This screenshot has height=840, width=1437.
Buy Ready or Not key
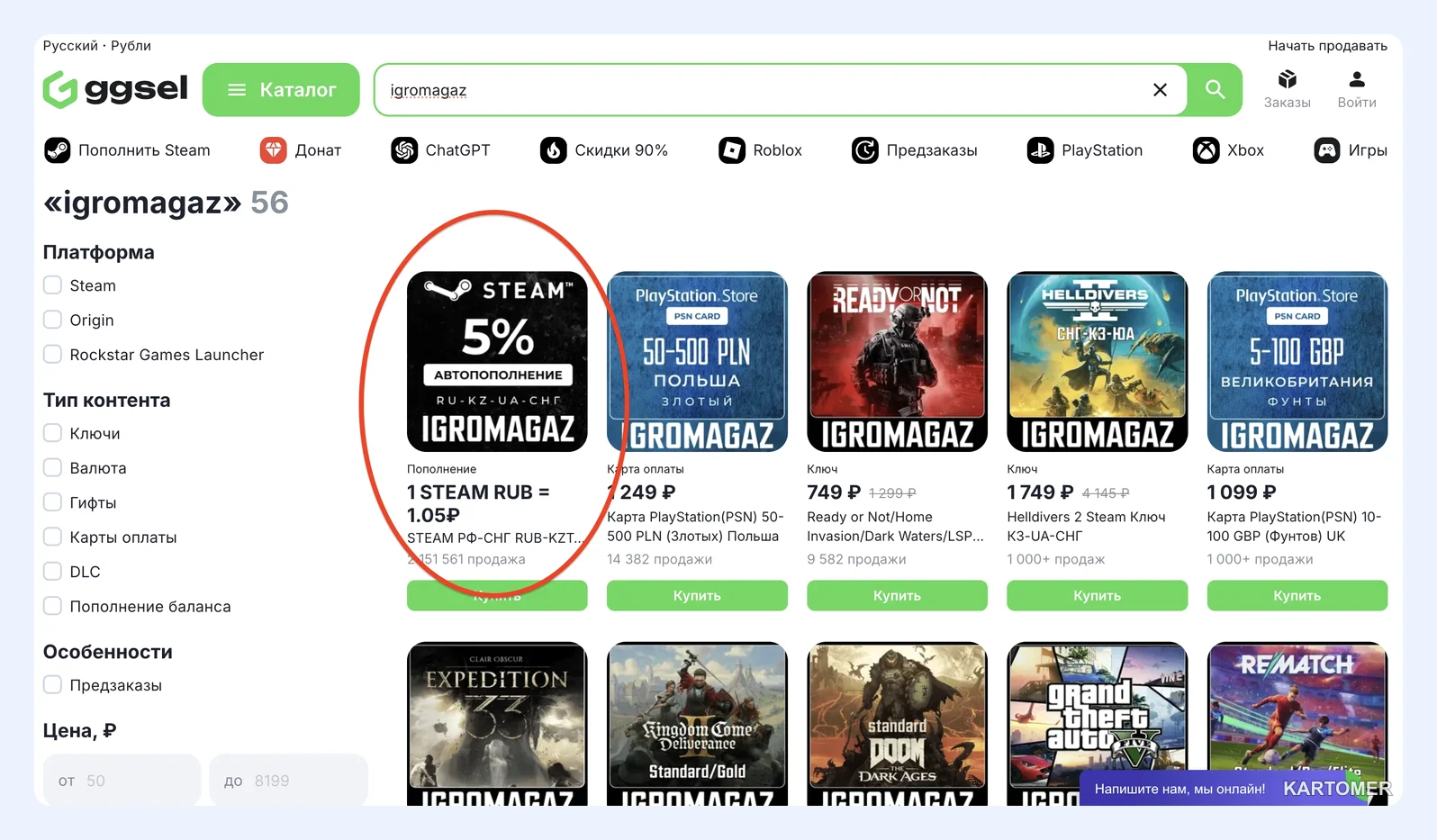click(897, 595)
